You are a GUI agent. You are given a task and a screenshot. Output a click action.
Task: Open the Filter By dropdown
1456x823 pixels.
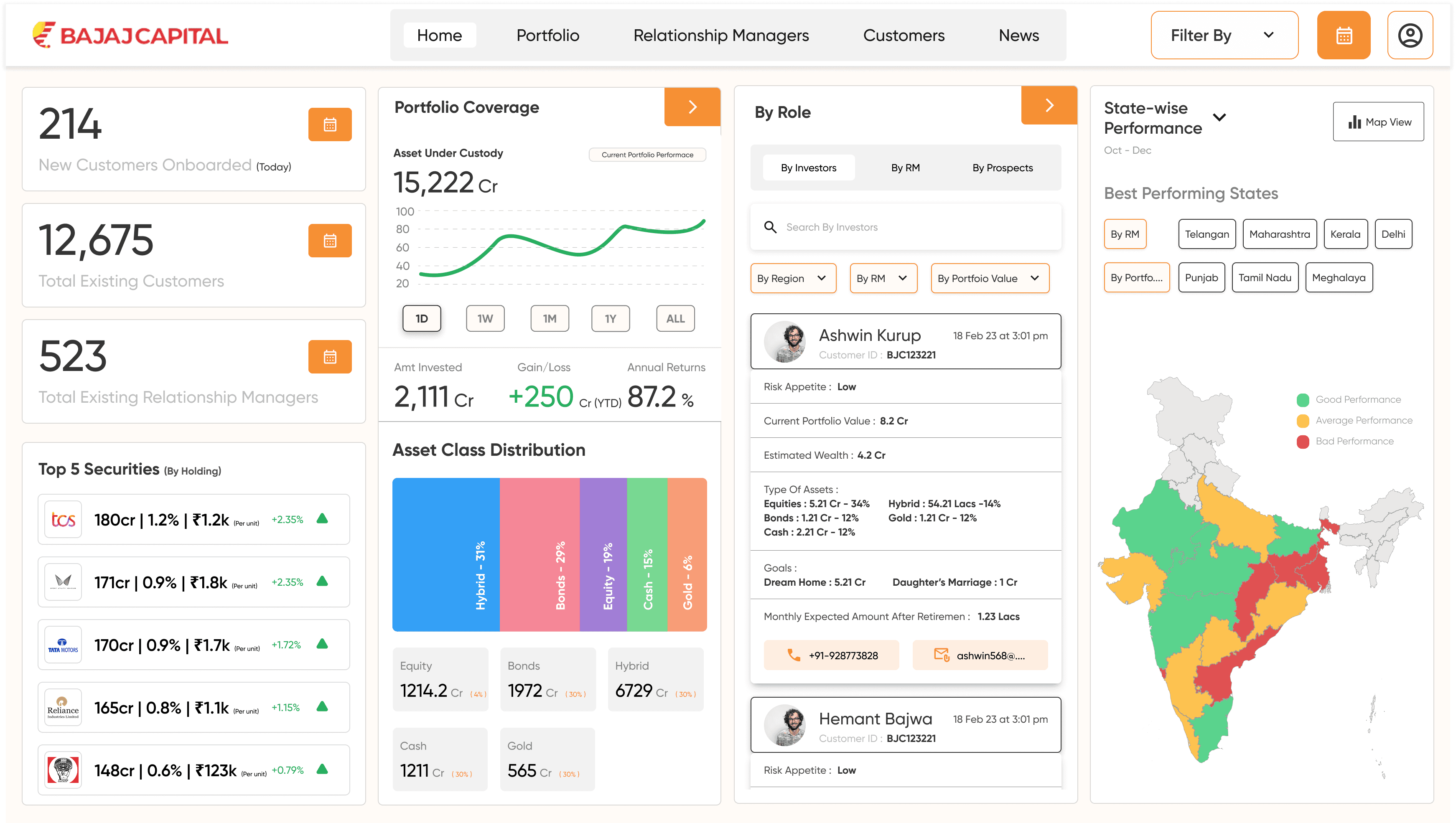click(x=1224, y=35)
